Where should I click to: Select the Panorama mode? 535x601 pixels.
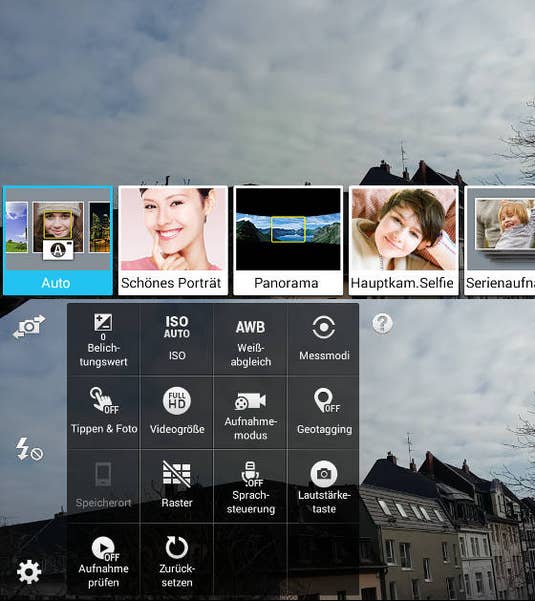pyautogui.click(x=288, y=240)
